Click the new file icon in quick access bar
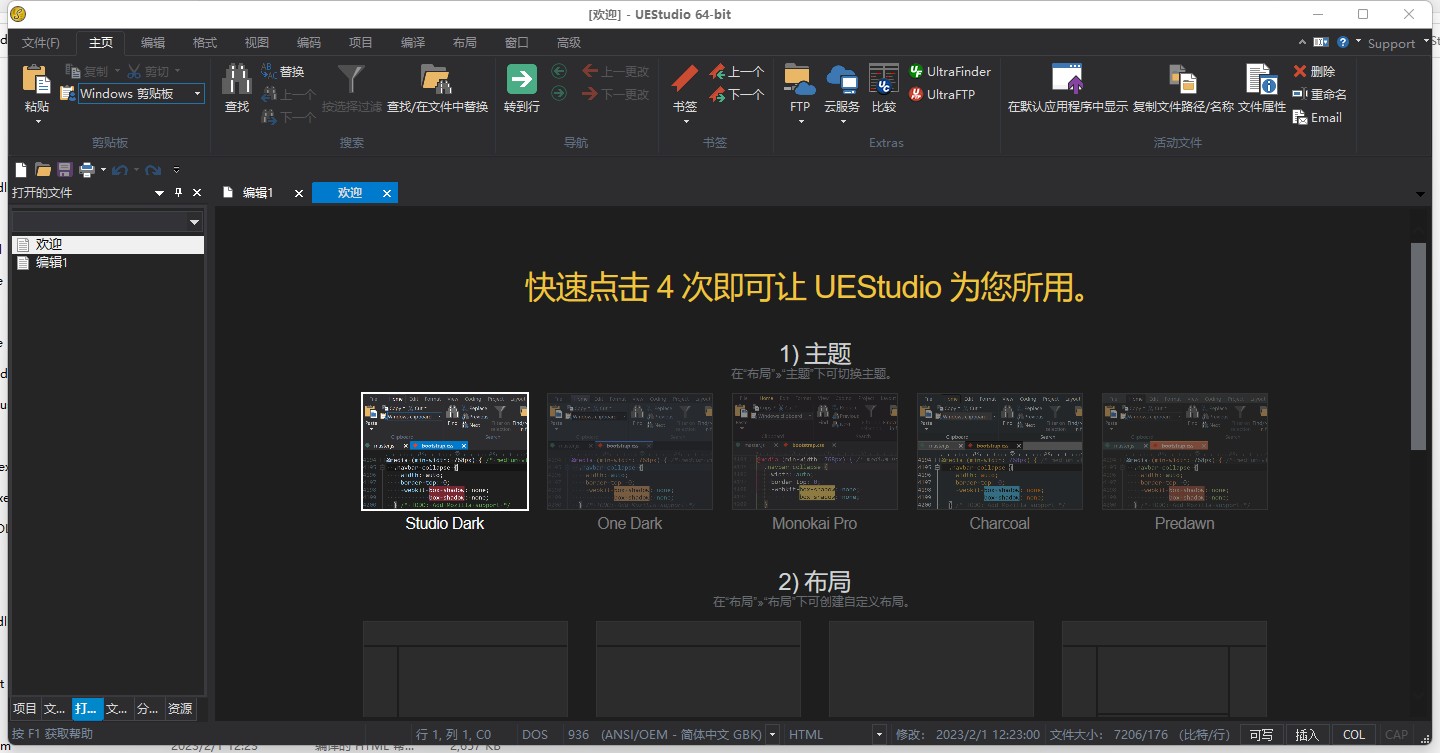 tap(21, 170)
